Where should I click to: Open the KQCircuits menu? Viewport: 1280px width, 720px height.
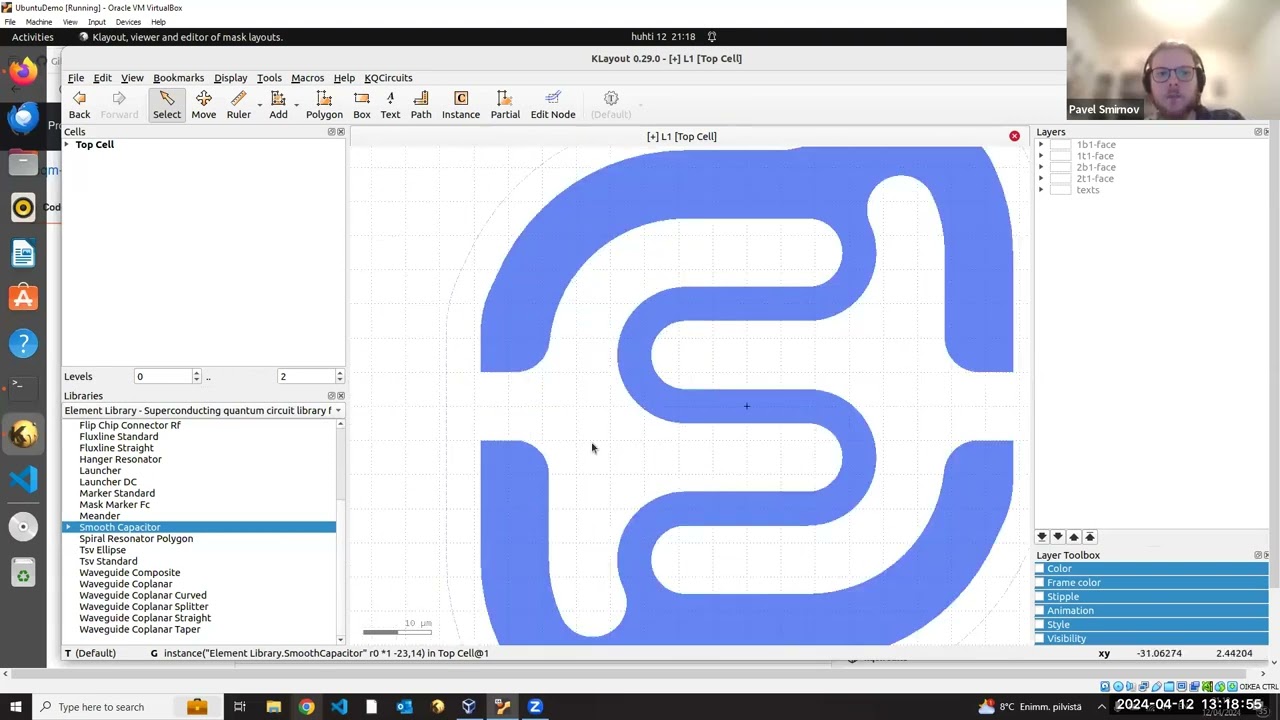(388, 78)
